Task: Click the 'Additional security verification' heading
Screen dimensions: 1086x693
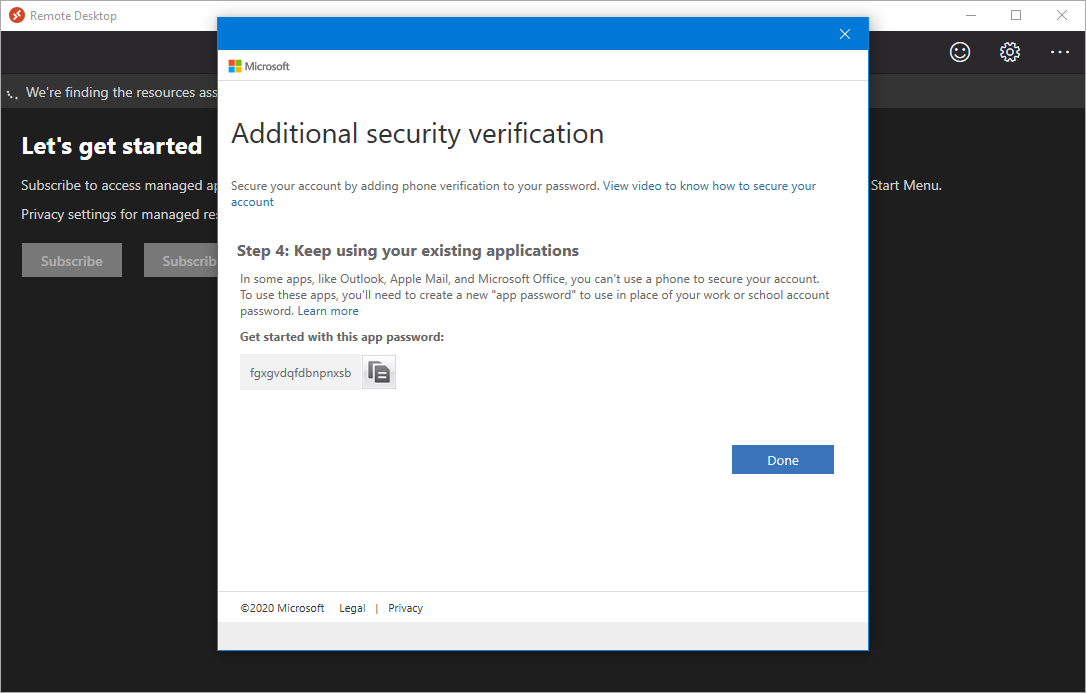Action: (x=418, y=134)
